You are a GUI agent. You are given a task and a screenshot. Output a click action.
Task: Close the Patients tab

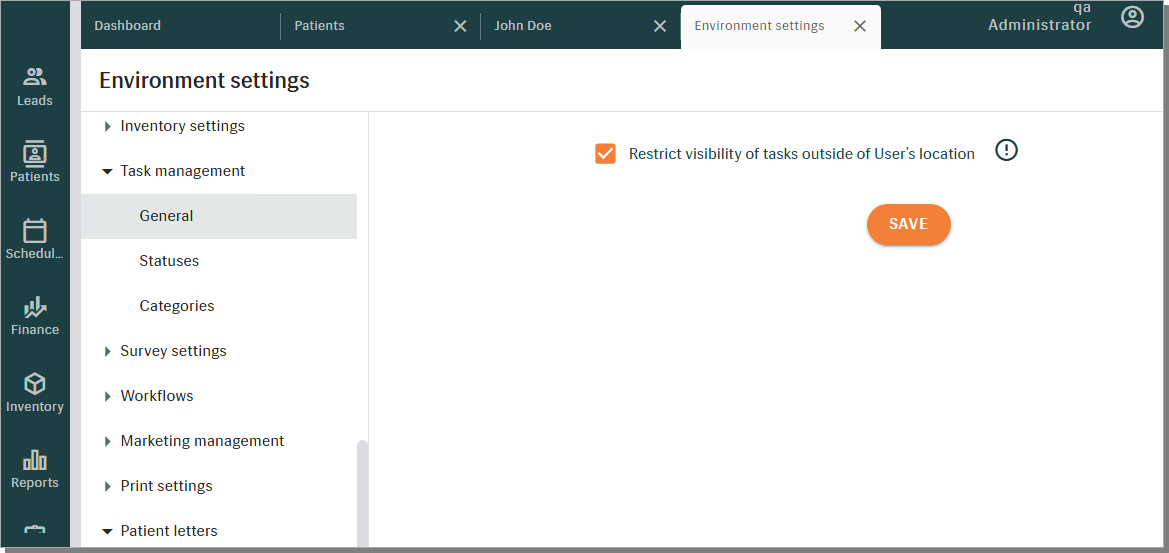[x=460, y=26]
